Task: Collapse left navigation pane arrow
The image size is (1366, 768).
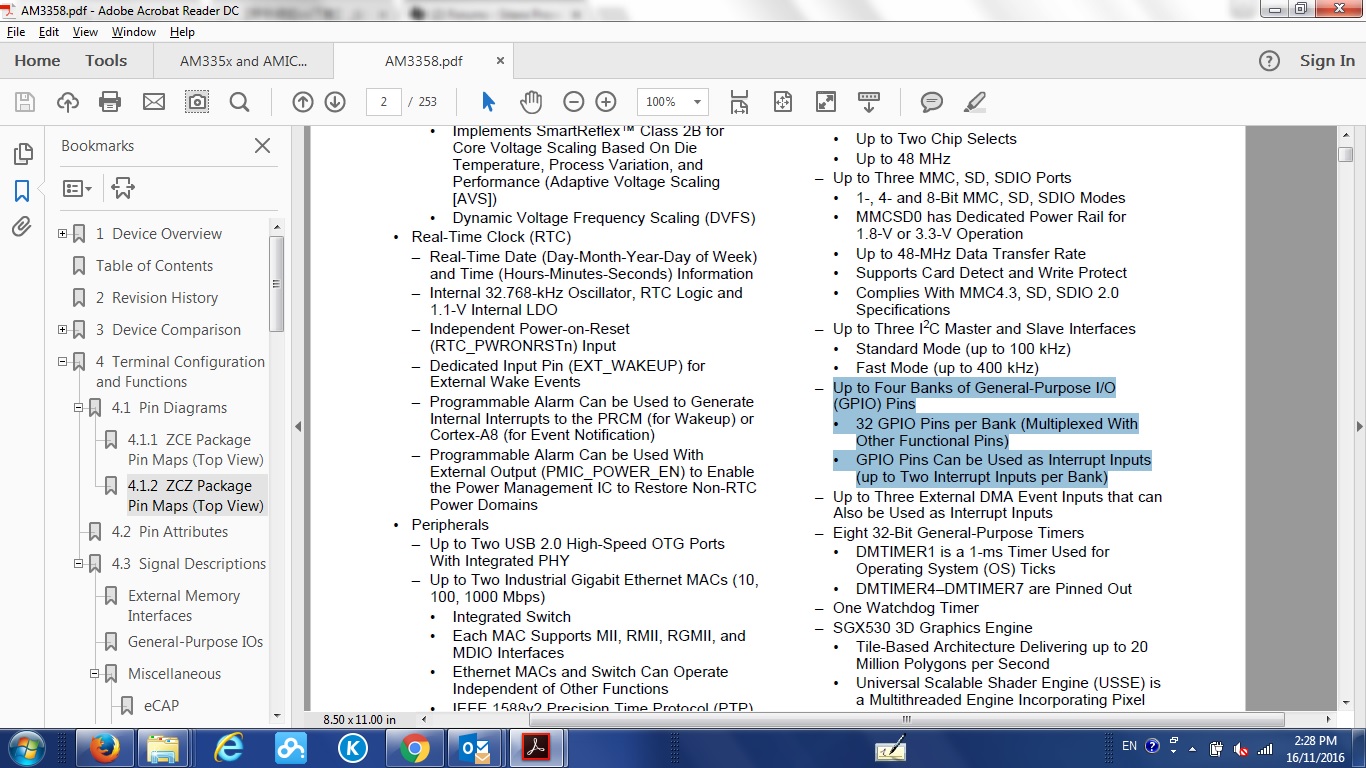Action: (x=298, y=426)
